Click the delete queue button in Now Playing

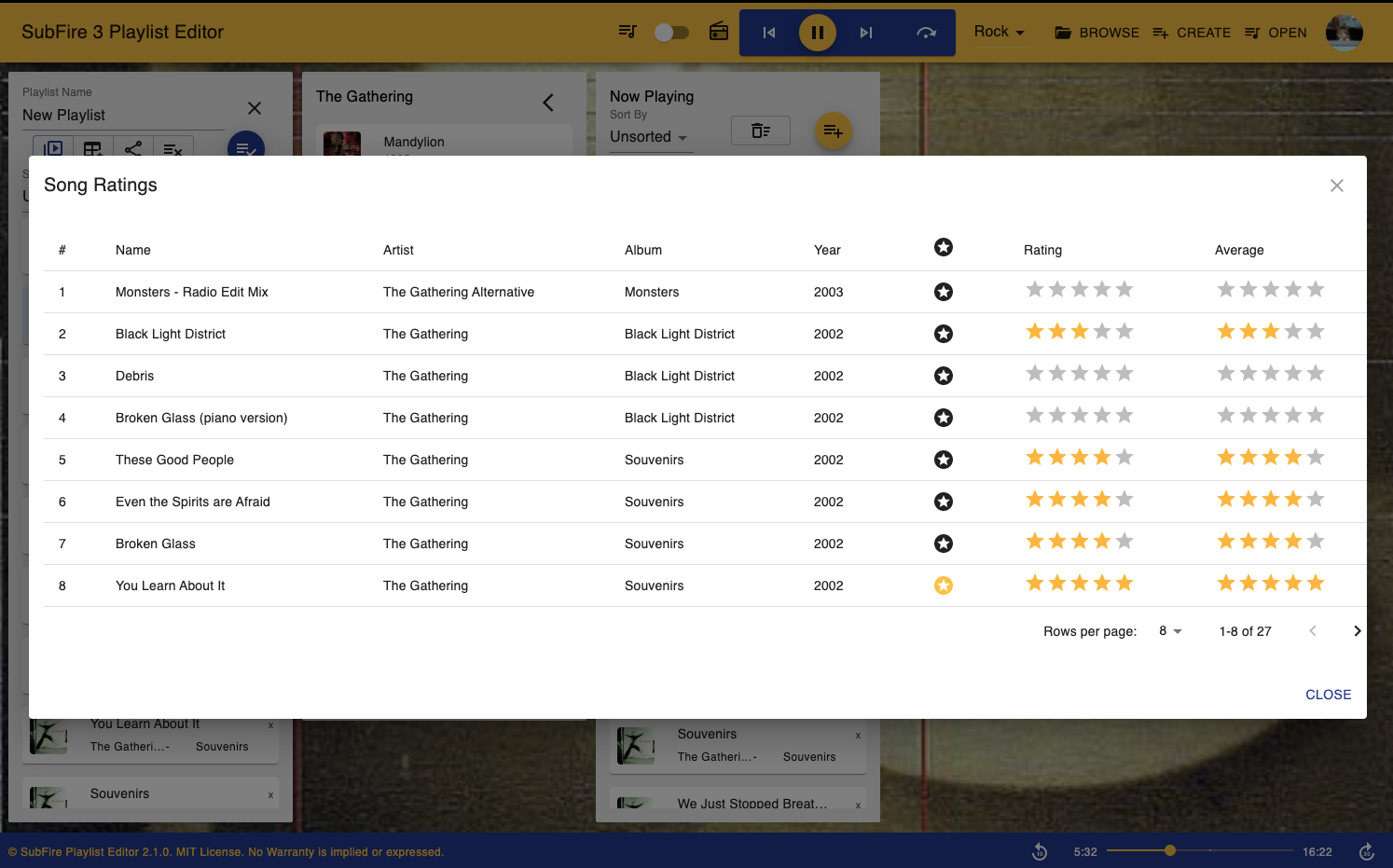[x=761, y=131]
